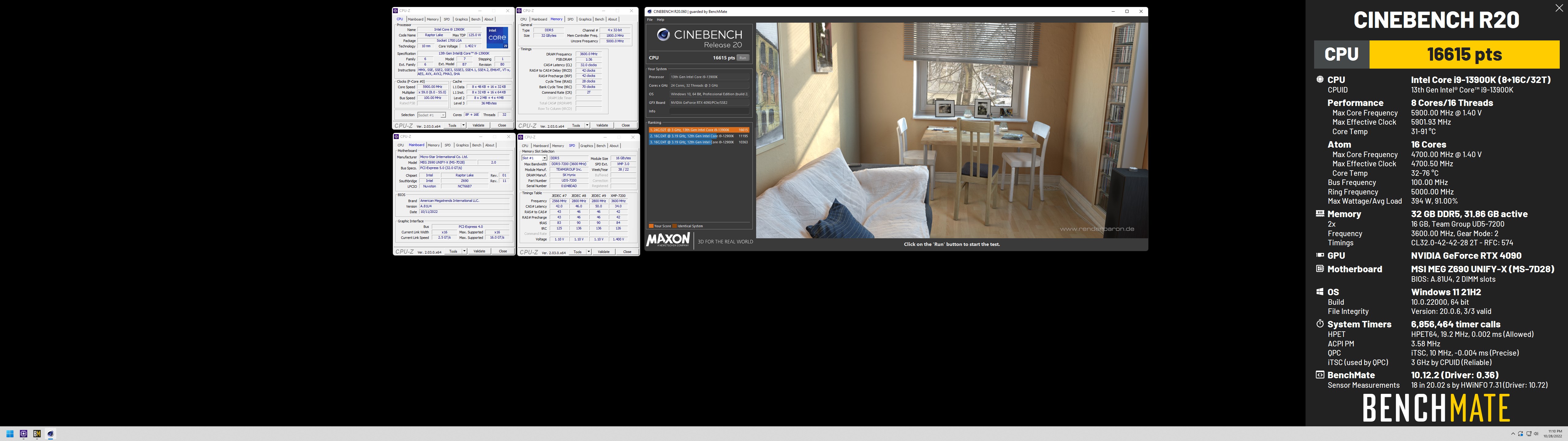Click the Core Speed value 5900.00 MHz

[x=432, y=87]
